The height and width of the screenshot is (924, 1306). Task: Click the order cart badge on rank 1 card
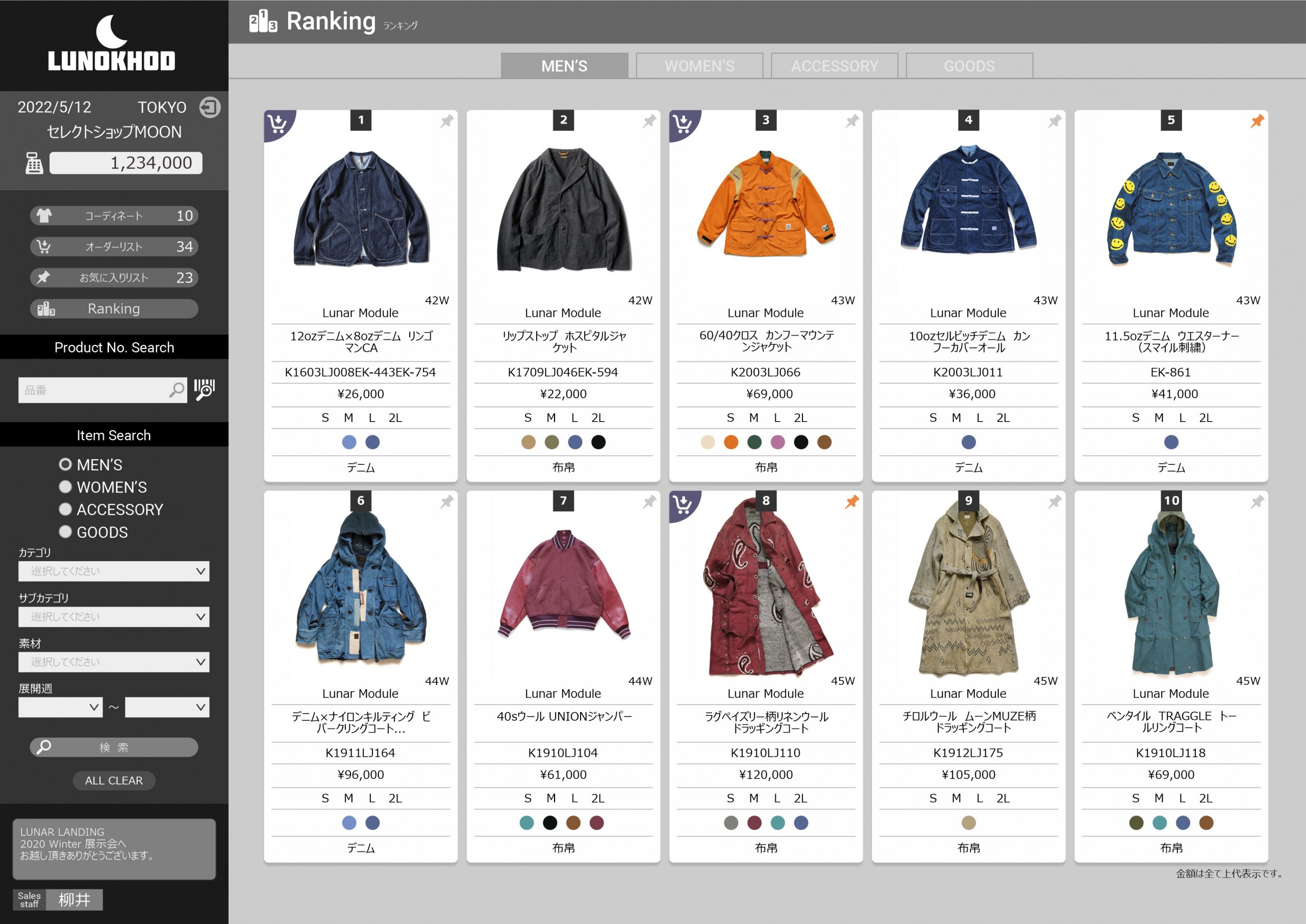pos(278,123)
